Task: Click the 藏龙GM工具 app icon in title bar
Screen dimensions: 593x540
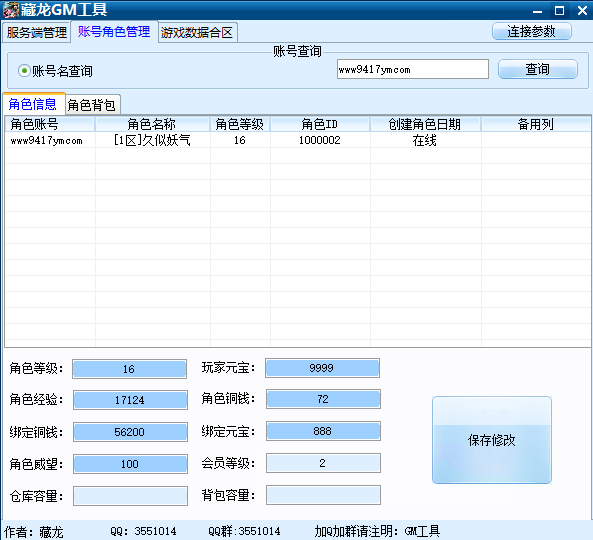Action: [11, 10]
